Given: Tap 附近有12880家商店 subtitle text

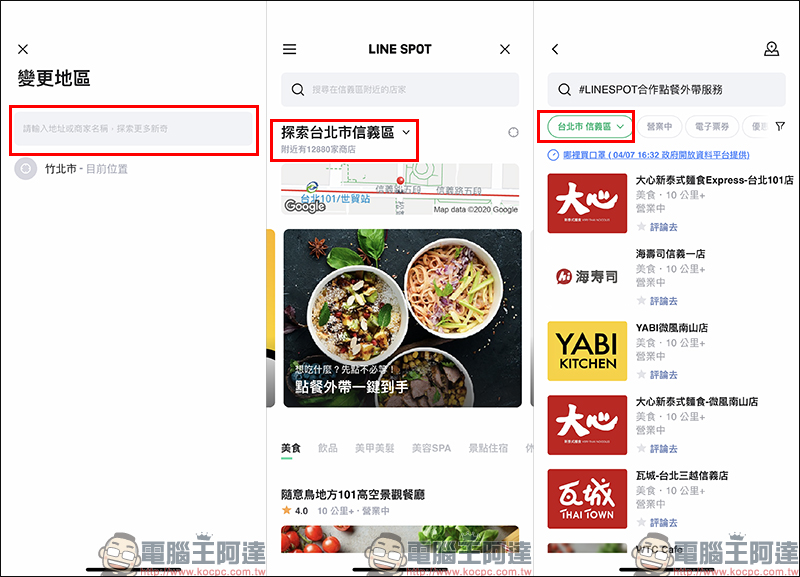Looking at the screenshot, I should click(x=318, y=149).
